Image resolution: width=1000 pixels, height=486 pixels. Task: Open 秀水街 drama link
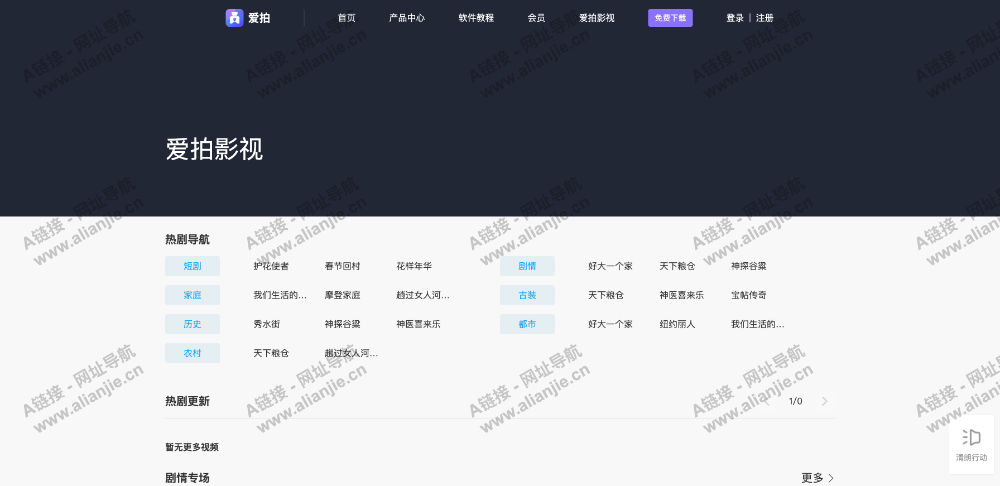[267, 324]
